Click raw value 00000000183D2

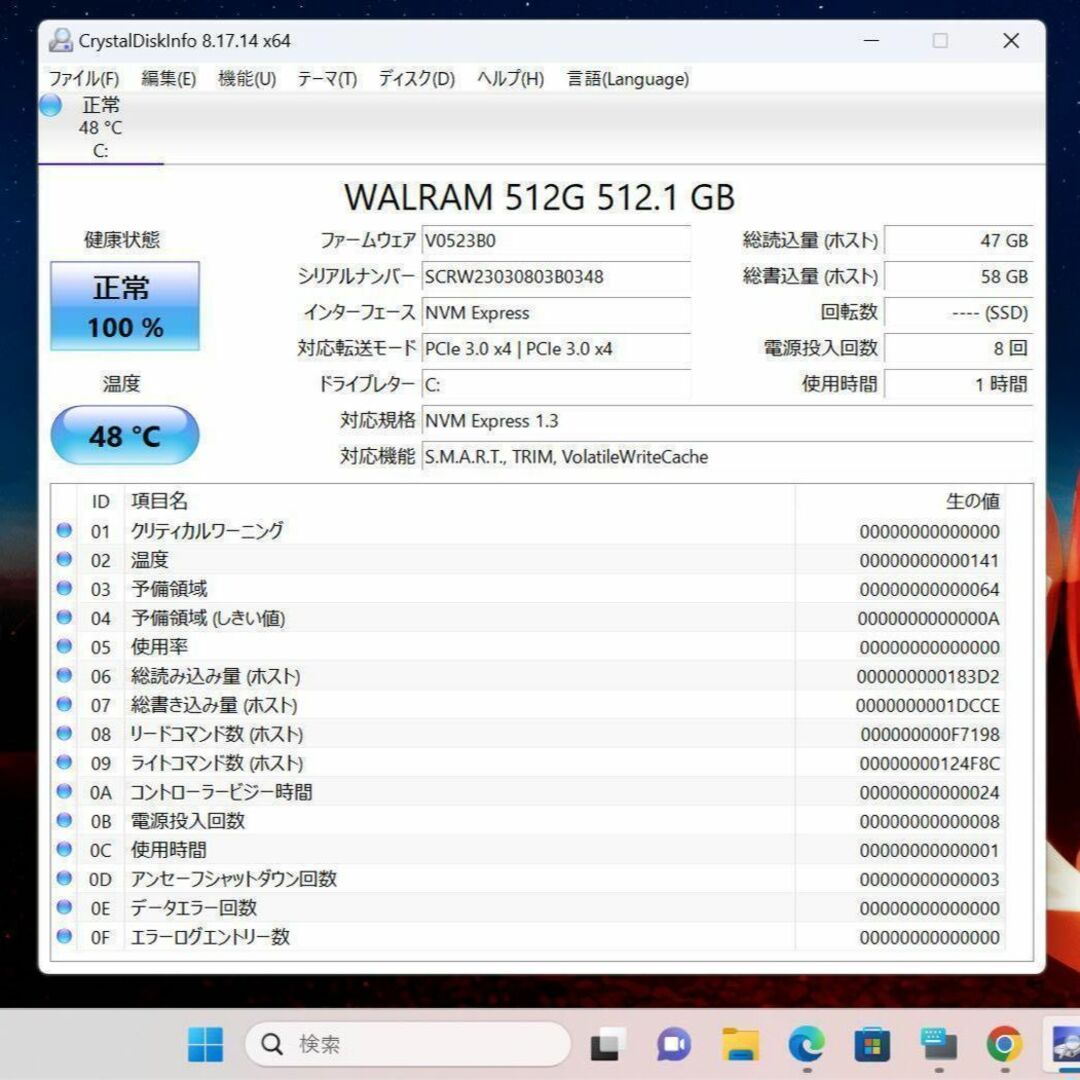click(x=928, y=676)
